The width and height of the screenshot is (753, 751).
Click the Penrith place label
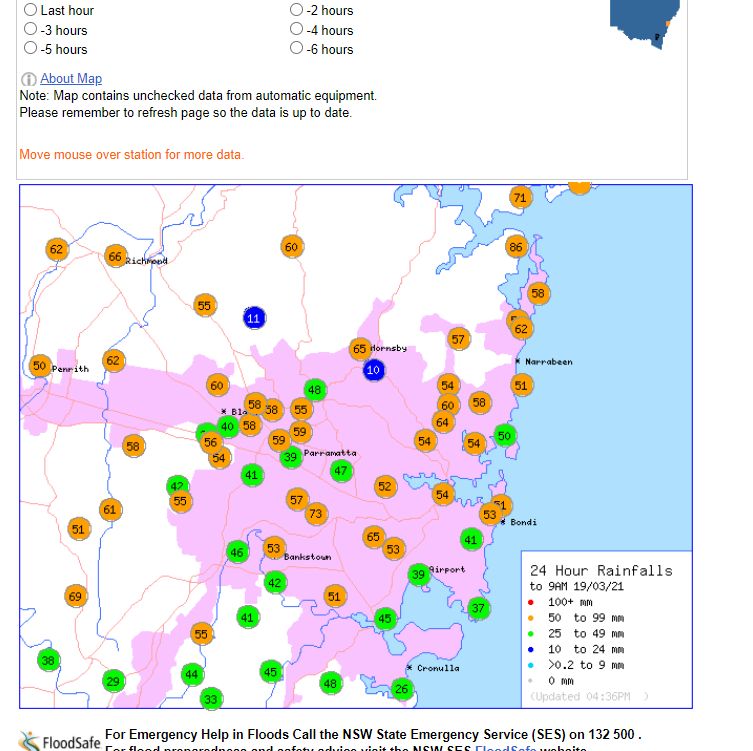pos(71,369)
